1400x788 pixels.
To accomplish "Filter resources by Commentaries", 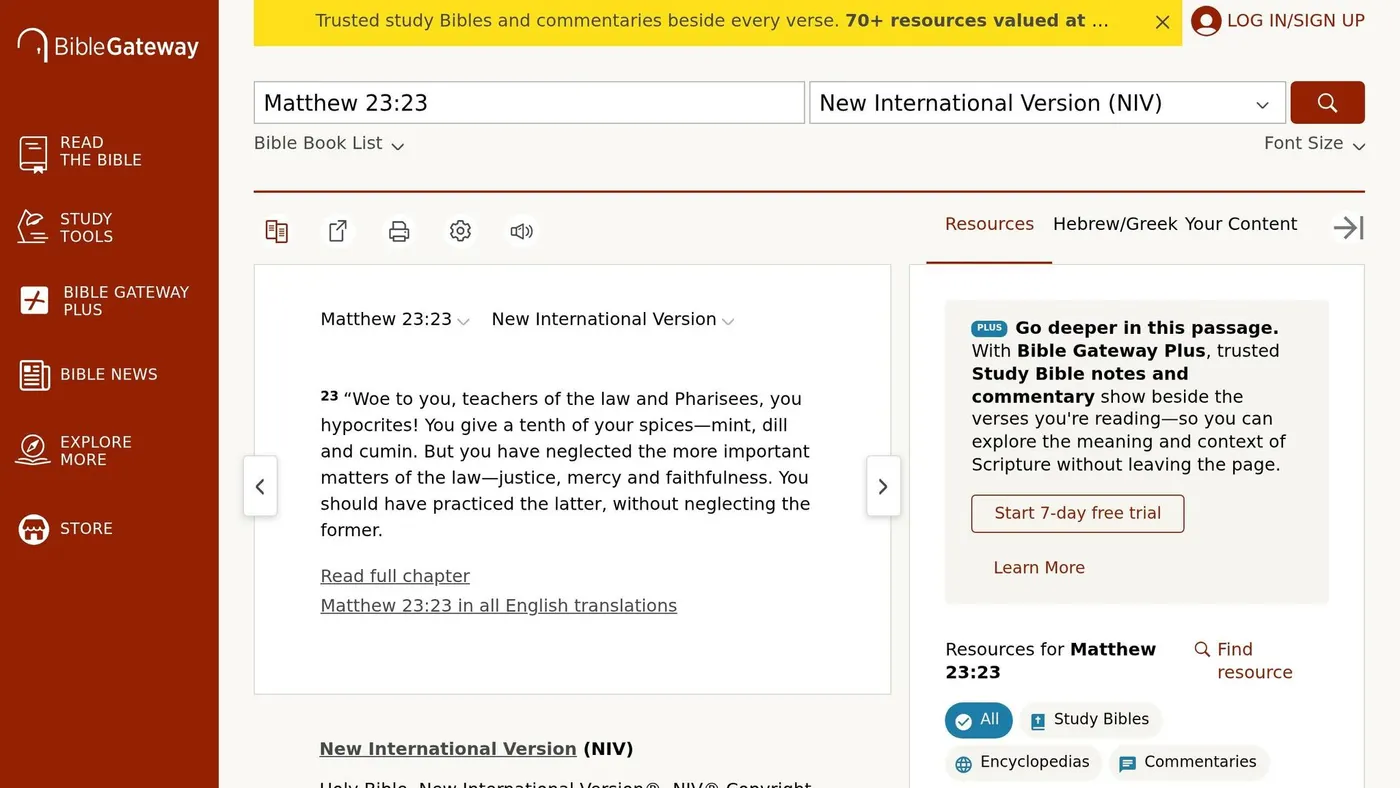I will [x=1188, y=763].
